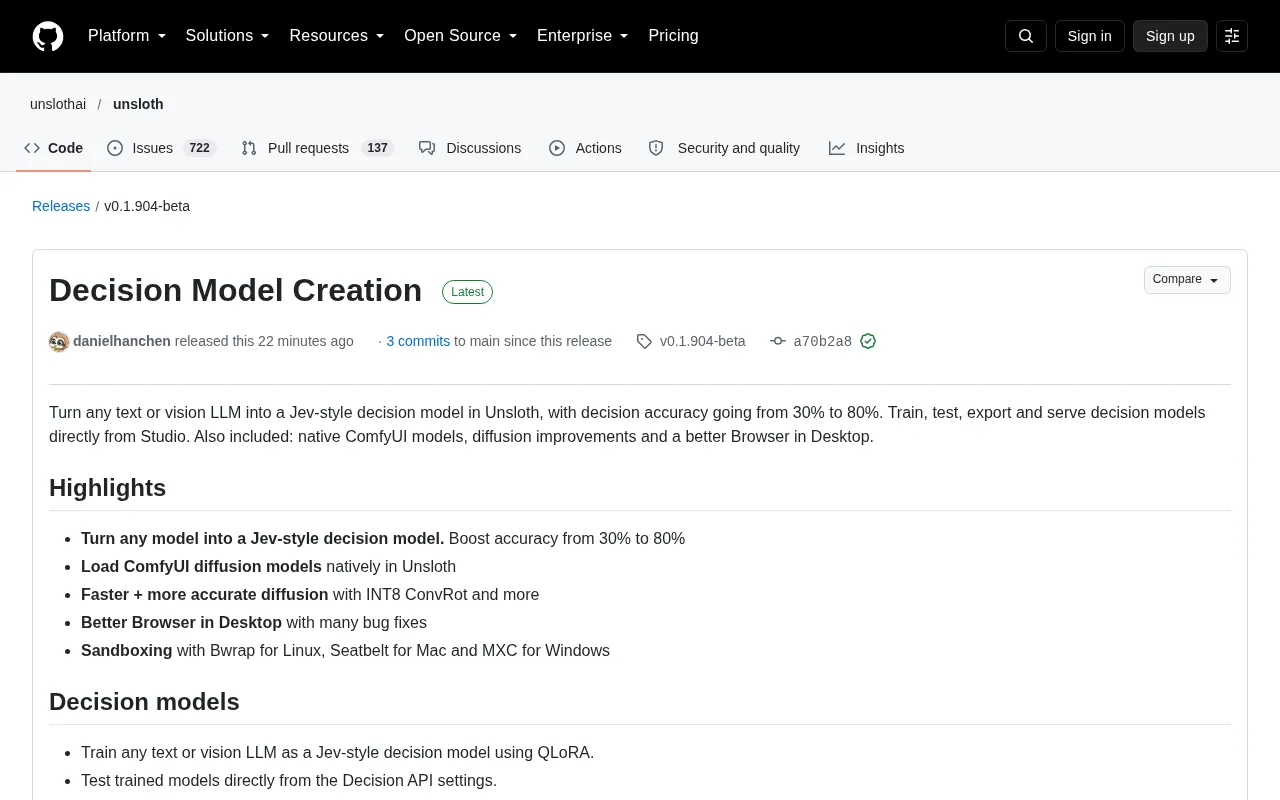Click "Sandboxing" bullet text
The image size is (1280, 800).
pos(126,650)
